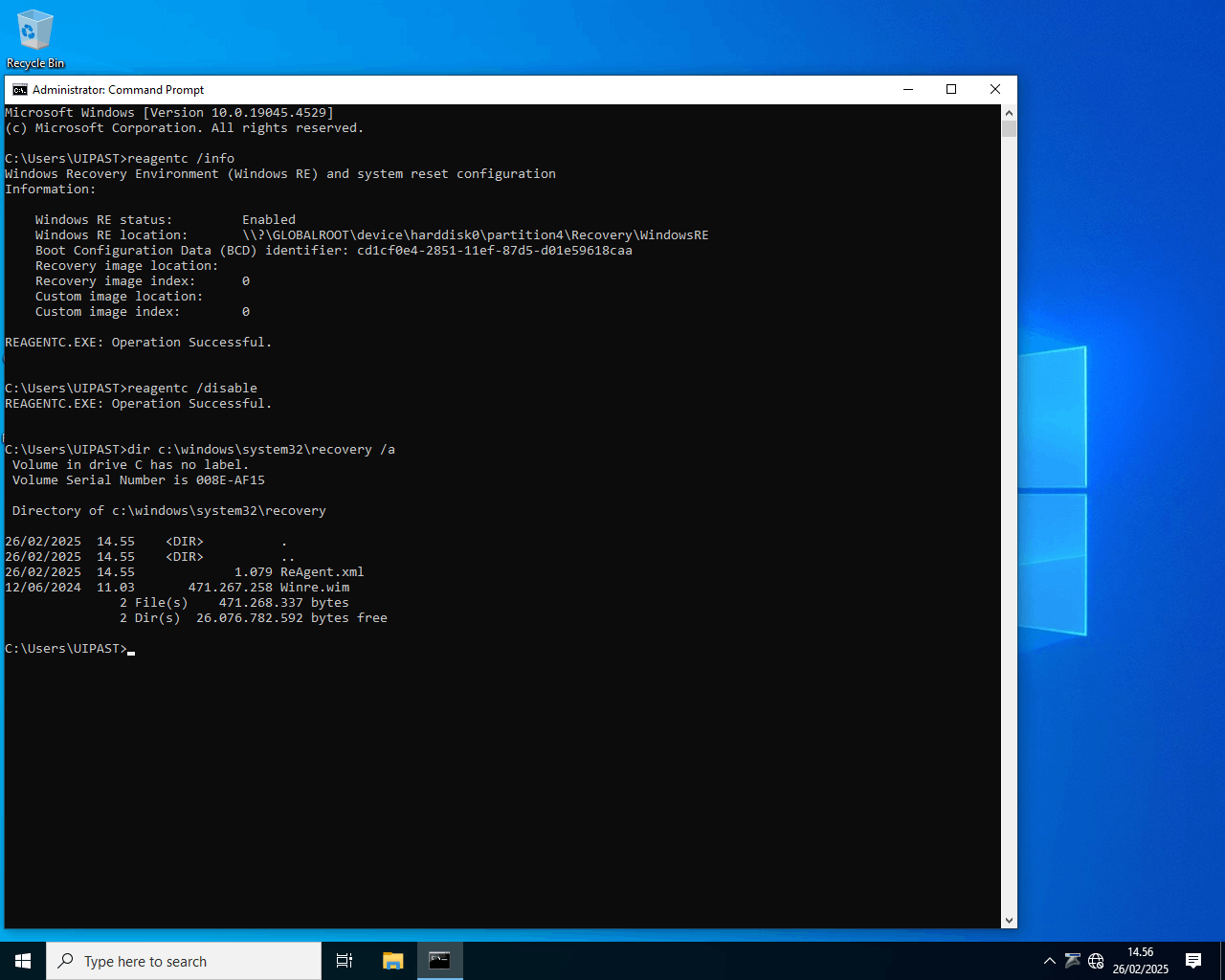Viewport: 1225px width, 980px height.
Task: Click the '2 File(s) 471.268.337 bytes' line
Action: point(234,602)
